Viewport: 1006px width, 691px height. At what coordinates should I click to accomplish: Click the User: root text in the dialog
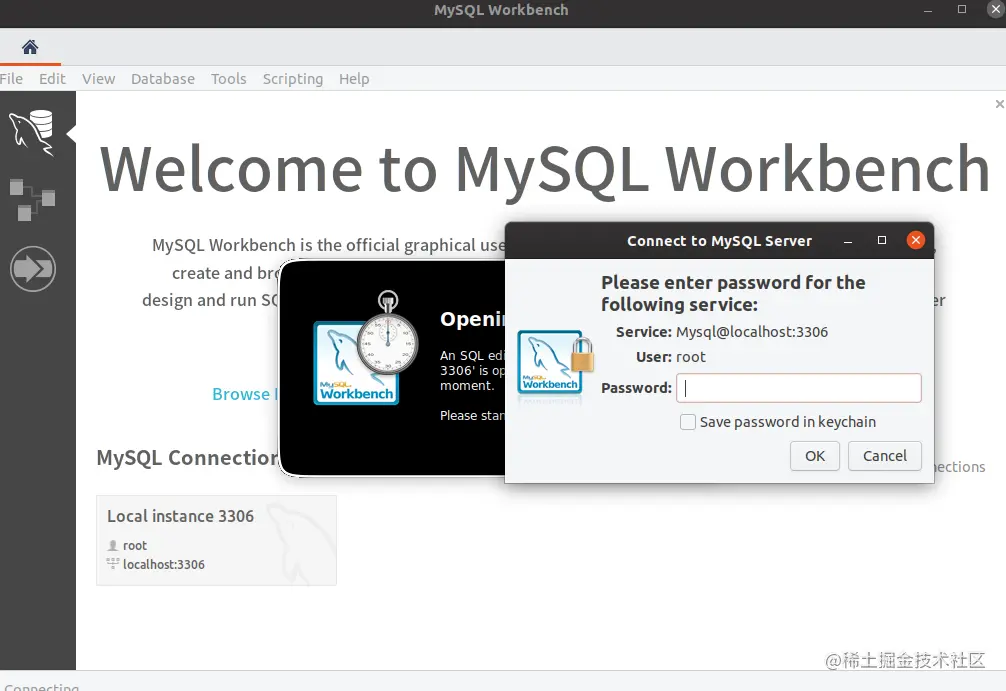[670, 357]
